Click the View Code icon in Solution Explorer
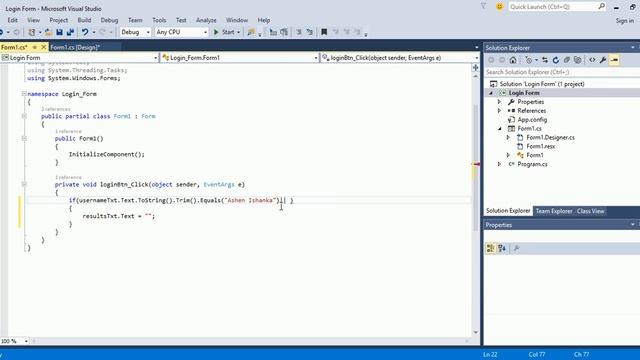Viewport: 640px width, 360px height. click(592, 60)
